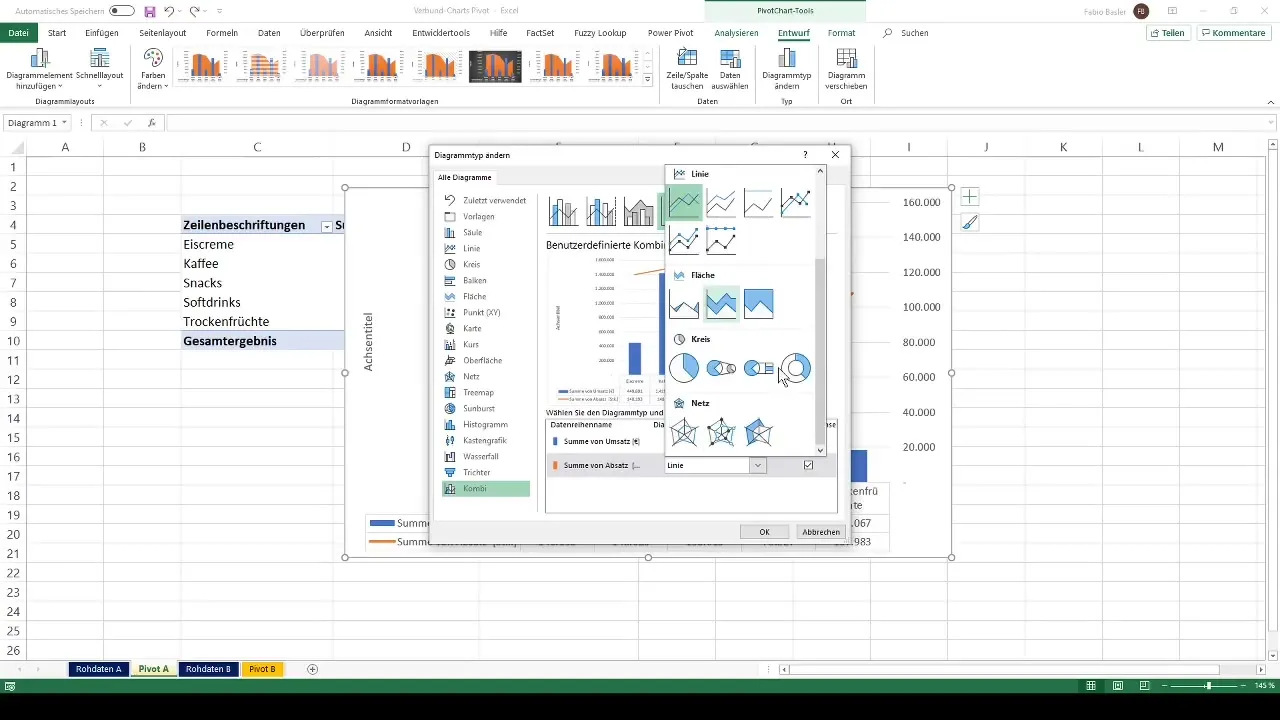Click Diagrammtyp ändern ribbon icon
Screen dimensions: 1280x720
(x=786, y=68)
